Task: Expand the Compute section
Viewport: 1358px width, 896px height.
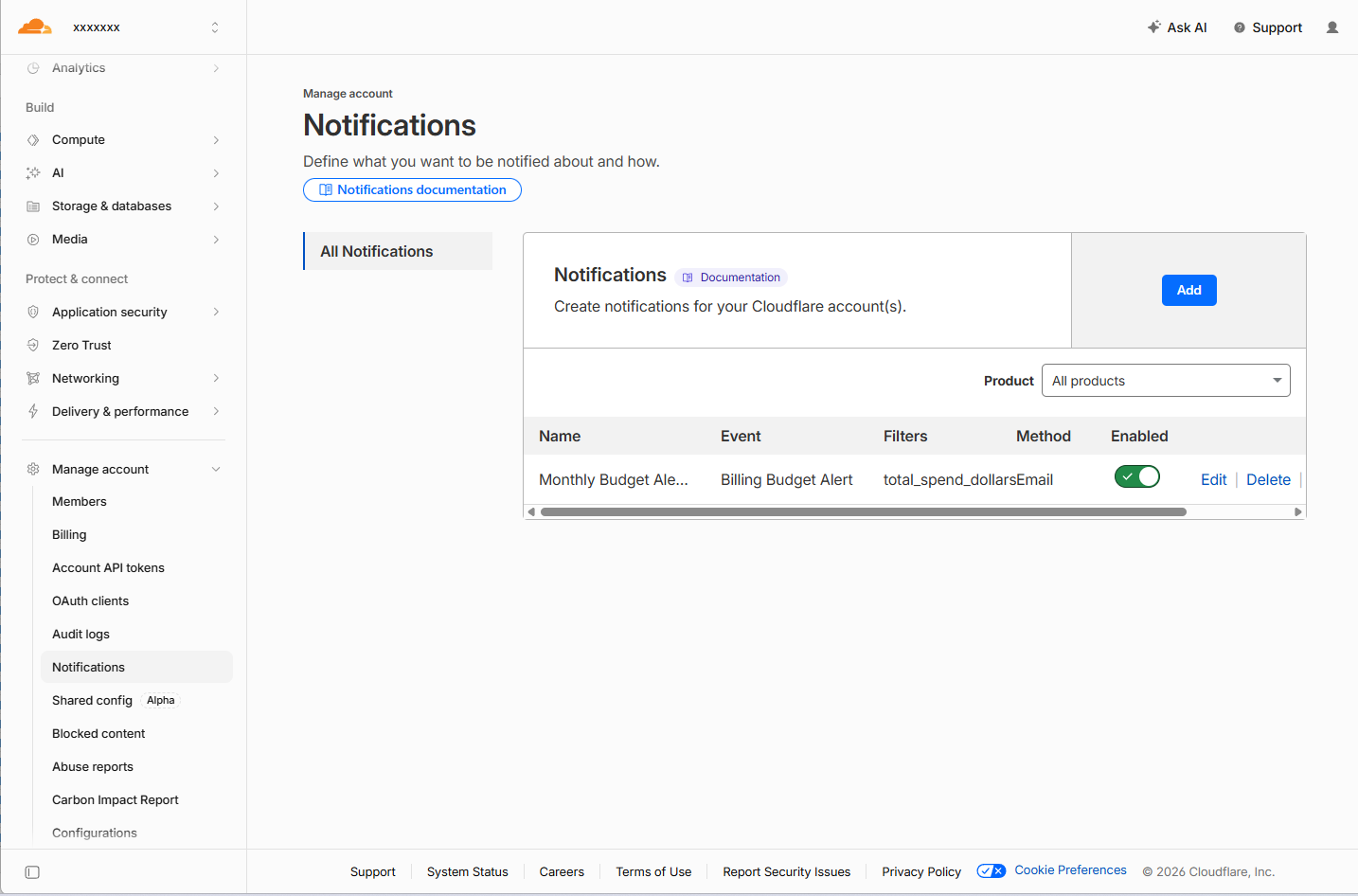Action: 216,140
